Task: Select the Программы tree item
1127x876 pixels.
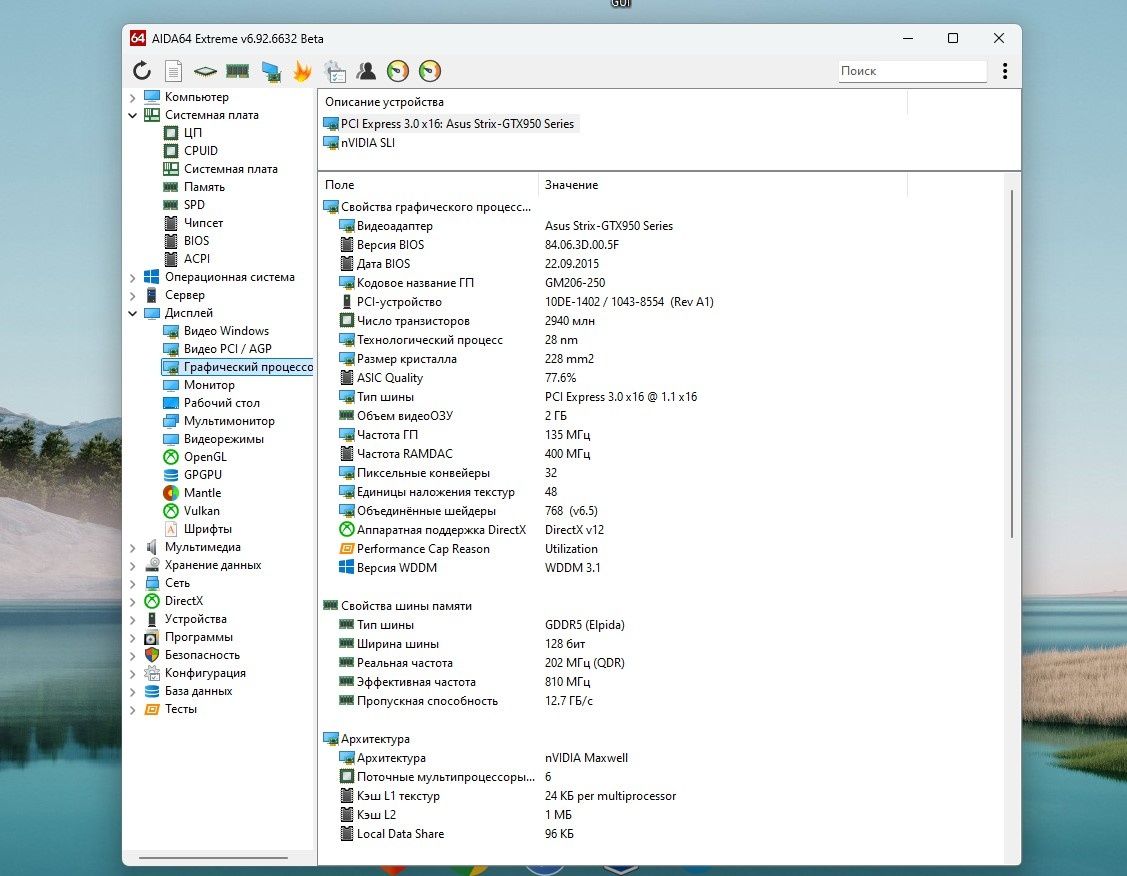Action: coord(198,637)
